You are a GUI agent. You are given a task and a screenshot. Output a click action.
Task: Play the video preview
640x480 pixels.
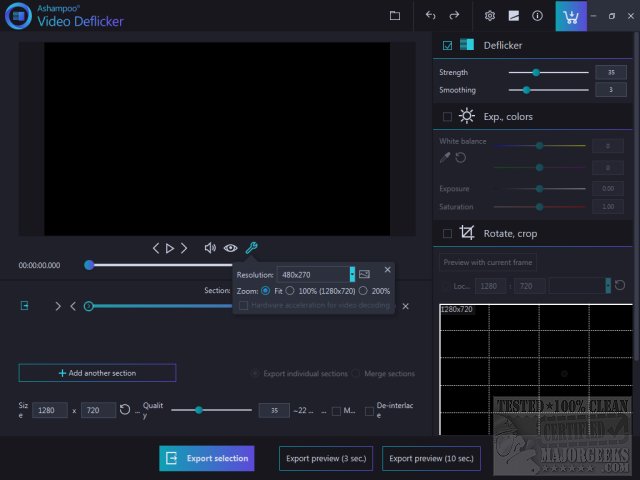(170, 248)
